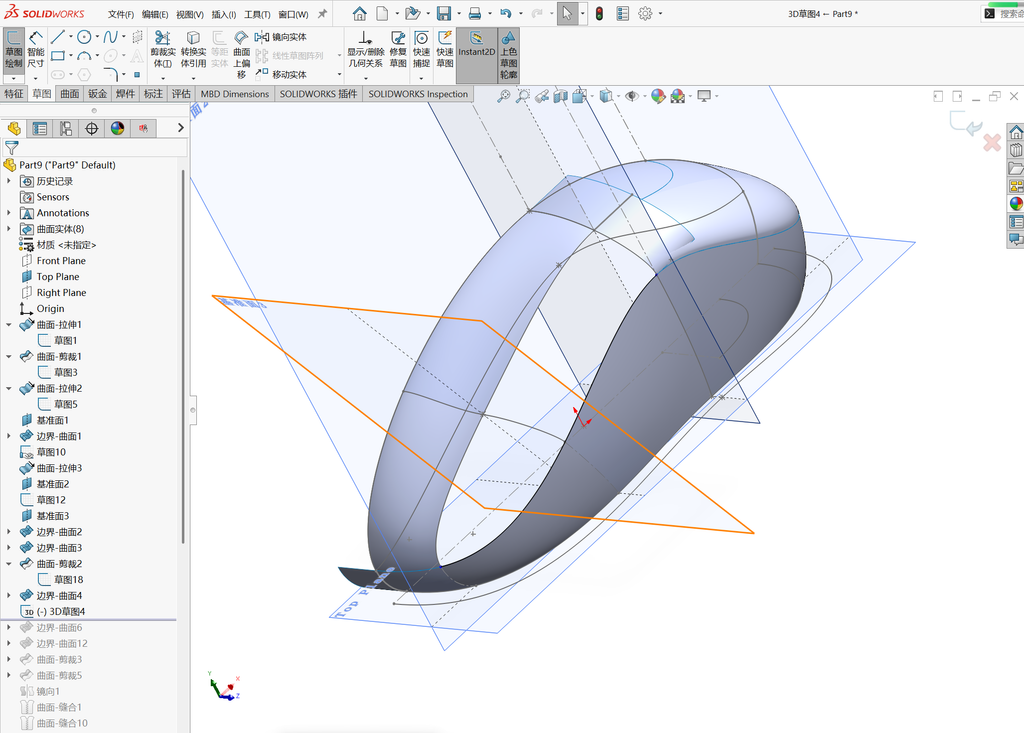
Task: Collapse the 曲面-剪裁1 feature
Action: pos(8,357)
